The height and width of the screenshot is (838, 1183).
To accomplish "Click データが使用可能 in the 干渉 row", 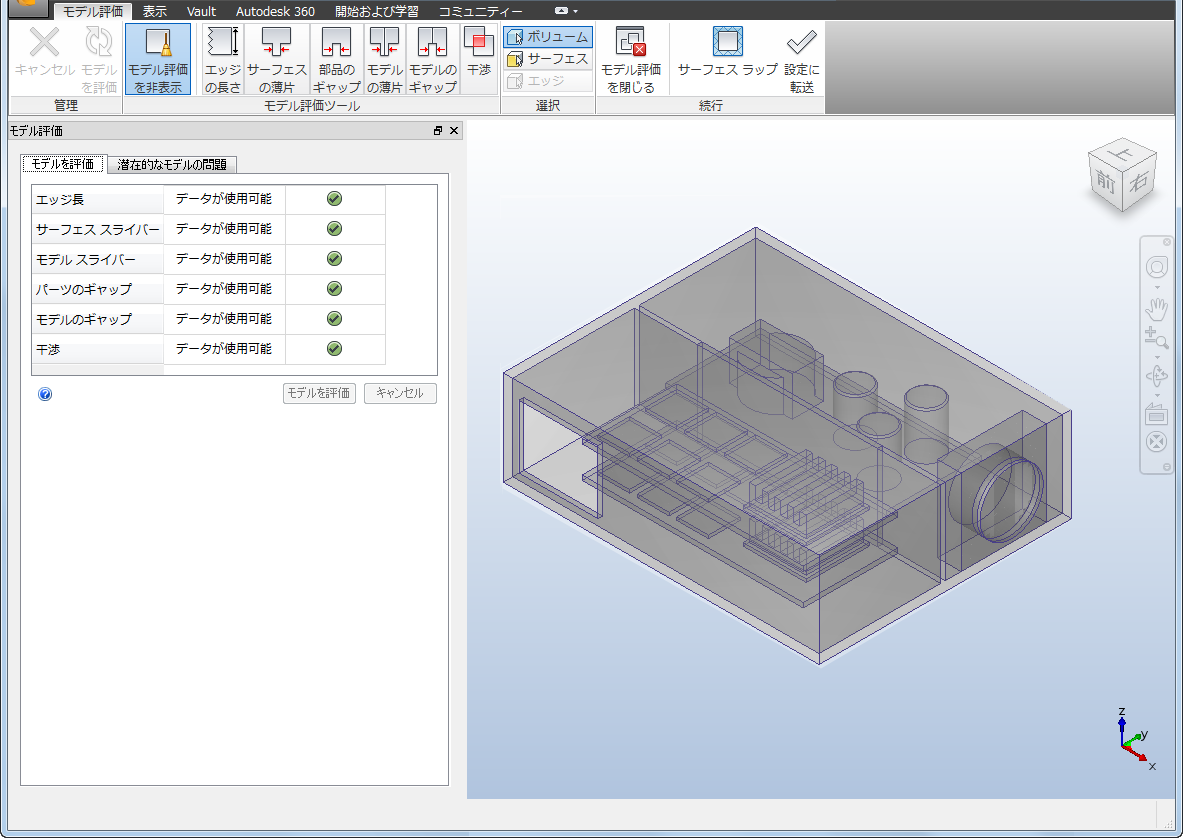I will [224, 348].
